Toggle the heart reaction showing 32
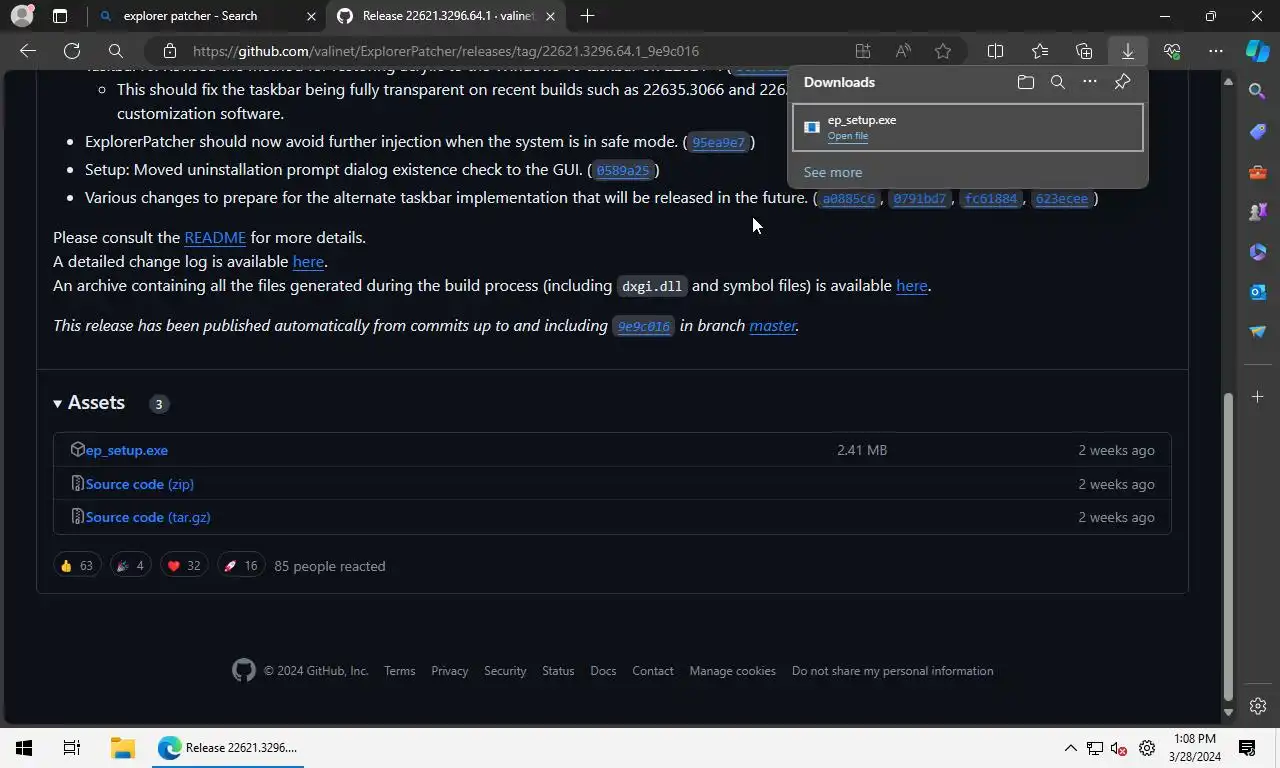This screenshot has width=1280, height=768. point(183,566)
